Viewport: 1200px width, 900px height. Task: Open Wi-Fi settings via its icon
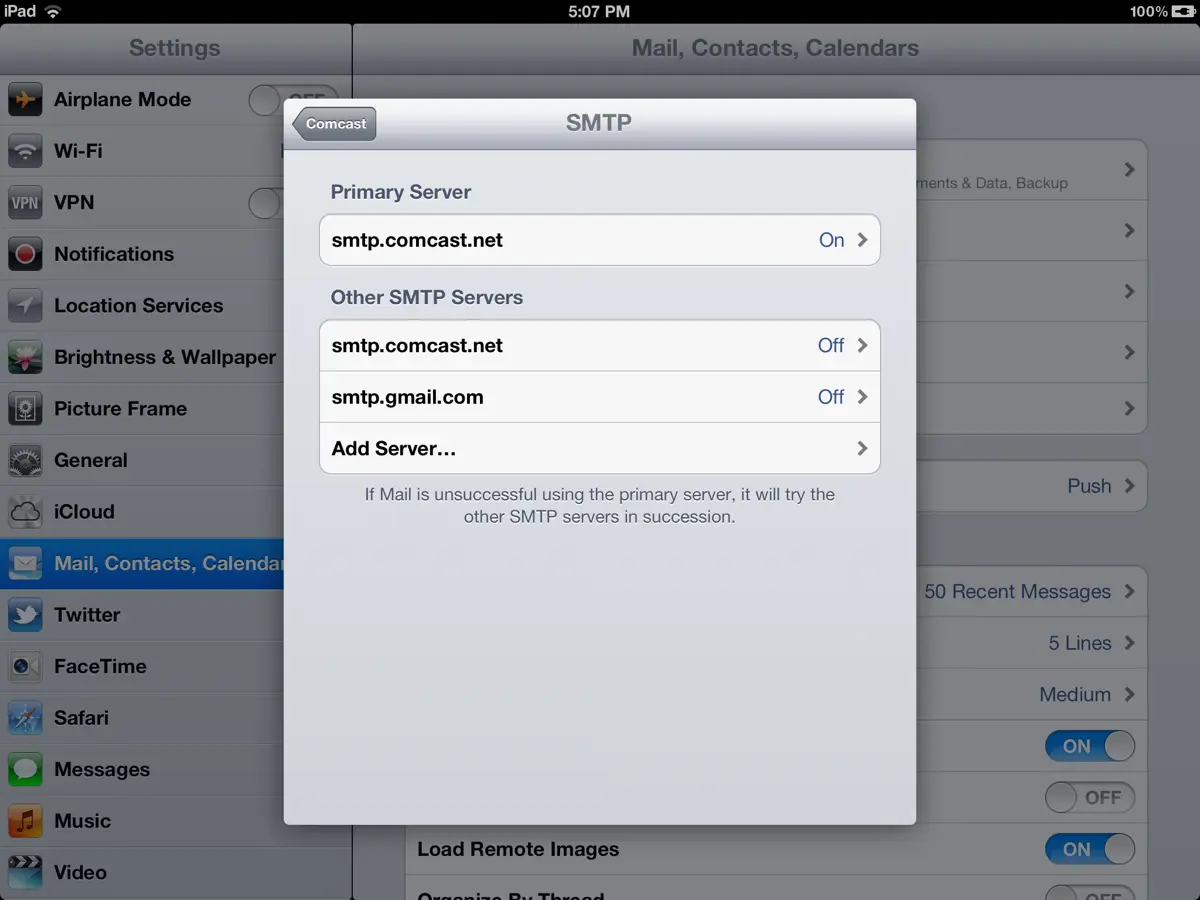(x=25, y=151)
